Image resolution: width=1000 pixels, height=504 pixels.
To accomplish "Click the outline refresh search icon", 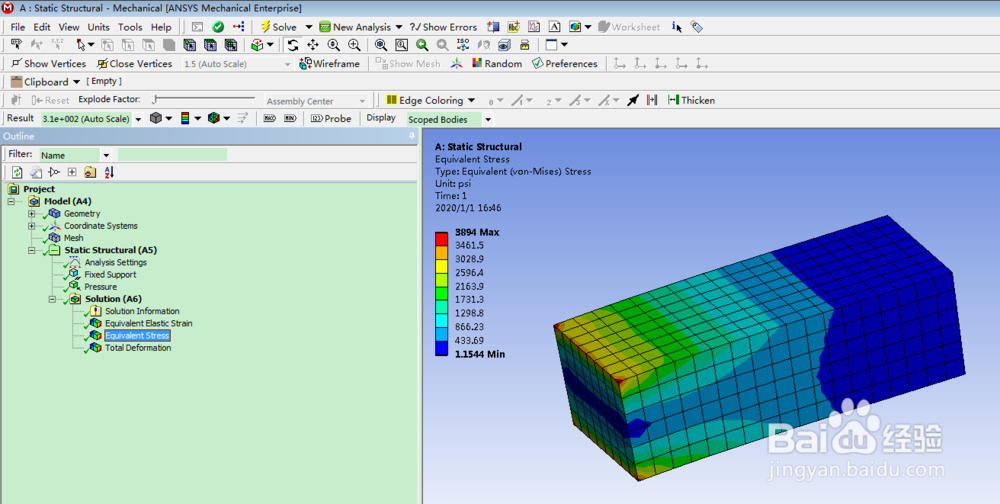I will click(17, 172).
